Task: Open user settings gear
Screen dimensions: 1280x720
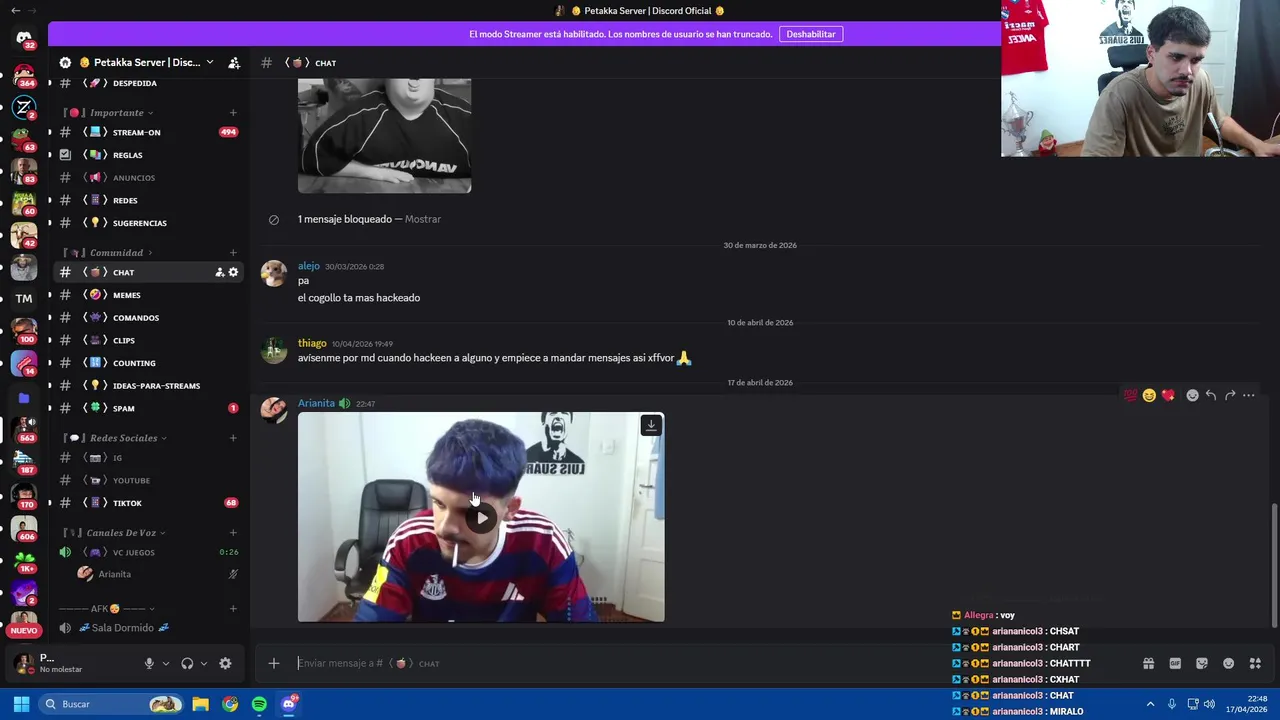Action: [225, 663]
